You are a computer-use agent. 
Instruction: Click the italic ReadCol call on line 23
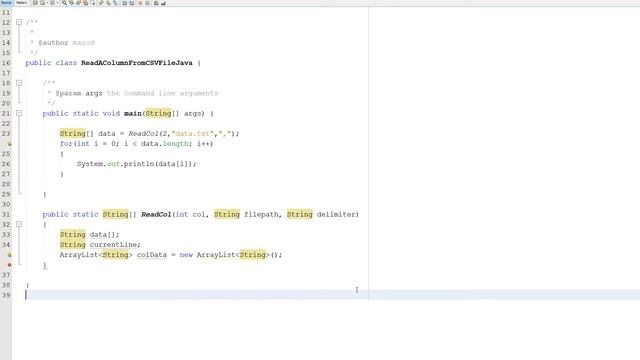point(143,133)
